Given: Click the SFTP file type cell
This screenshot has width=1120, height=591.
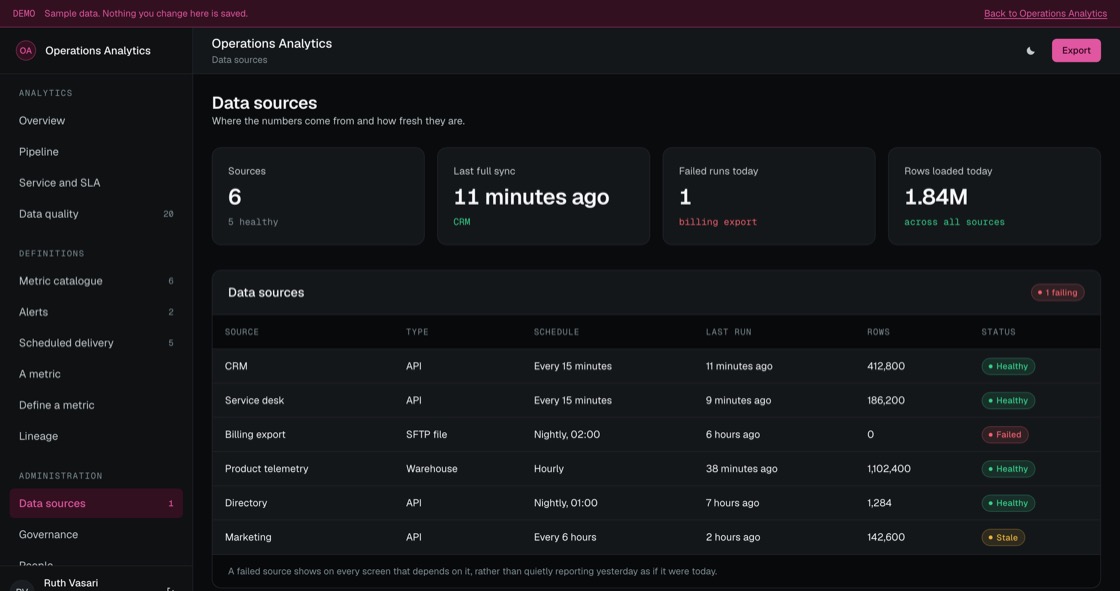Looking at the screenshot, I should (x=426, y=434).
